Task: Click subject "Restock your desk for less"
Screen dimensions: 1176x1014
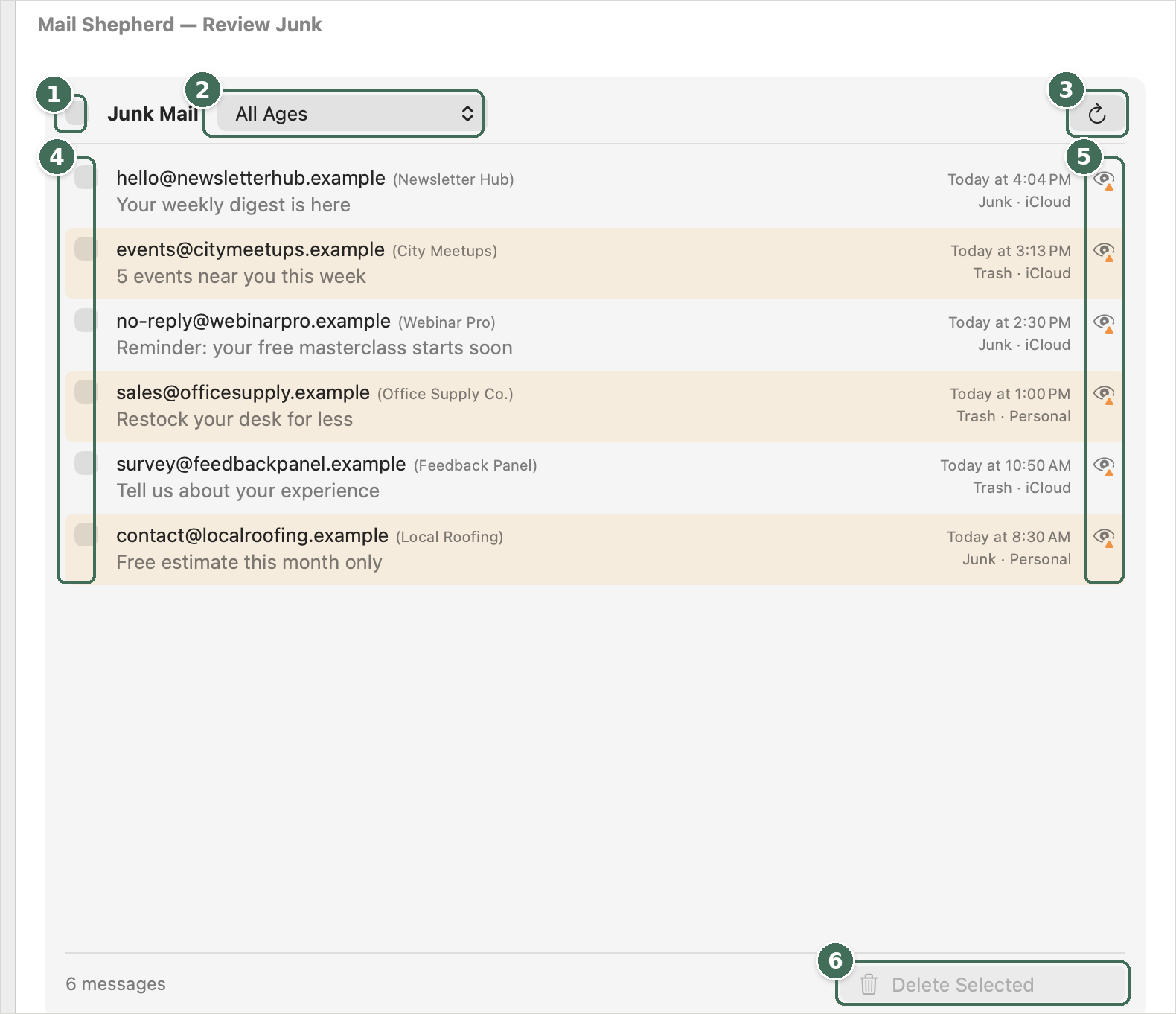Action: [x=234, y=419]
